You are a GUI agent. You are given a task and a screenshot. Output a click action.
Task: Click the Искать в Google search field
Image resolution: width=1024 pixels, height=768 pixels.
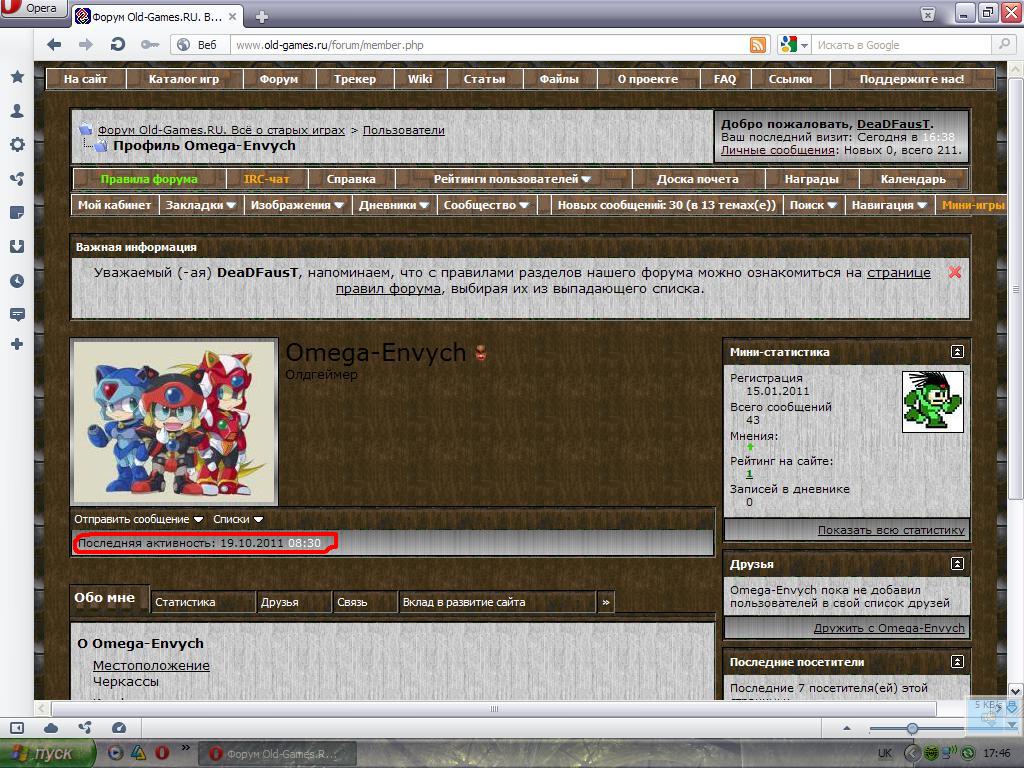pos(903,45)
